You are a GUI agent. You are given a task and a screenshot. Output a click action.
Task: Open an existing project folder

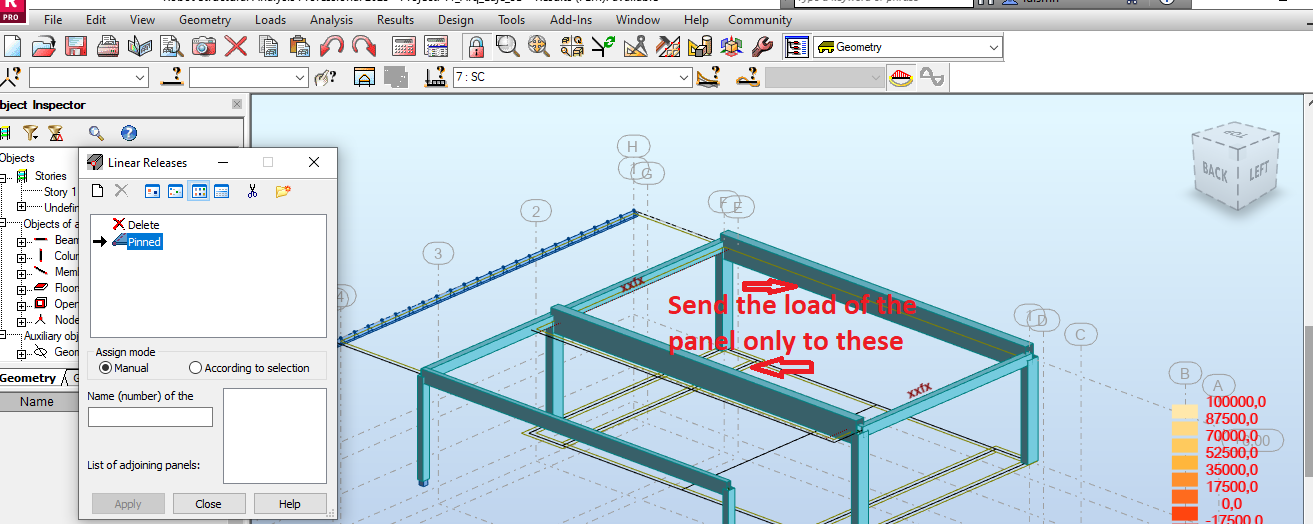click(x=43, y=46)
